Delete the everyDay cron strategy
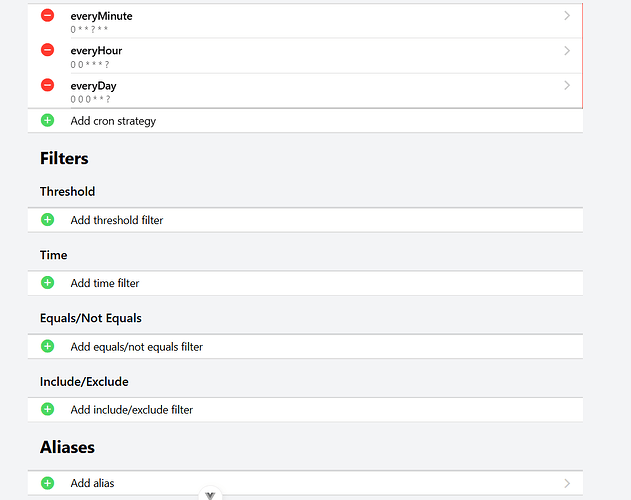This screenshot has height=500, width=631. point(47,85)
